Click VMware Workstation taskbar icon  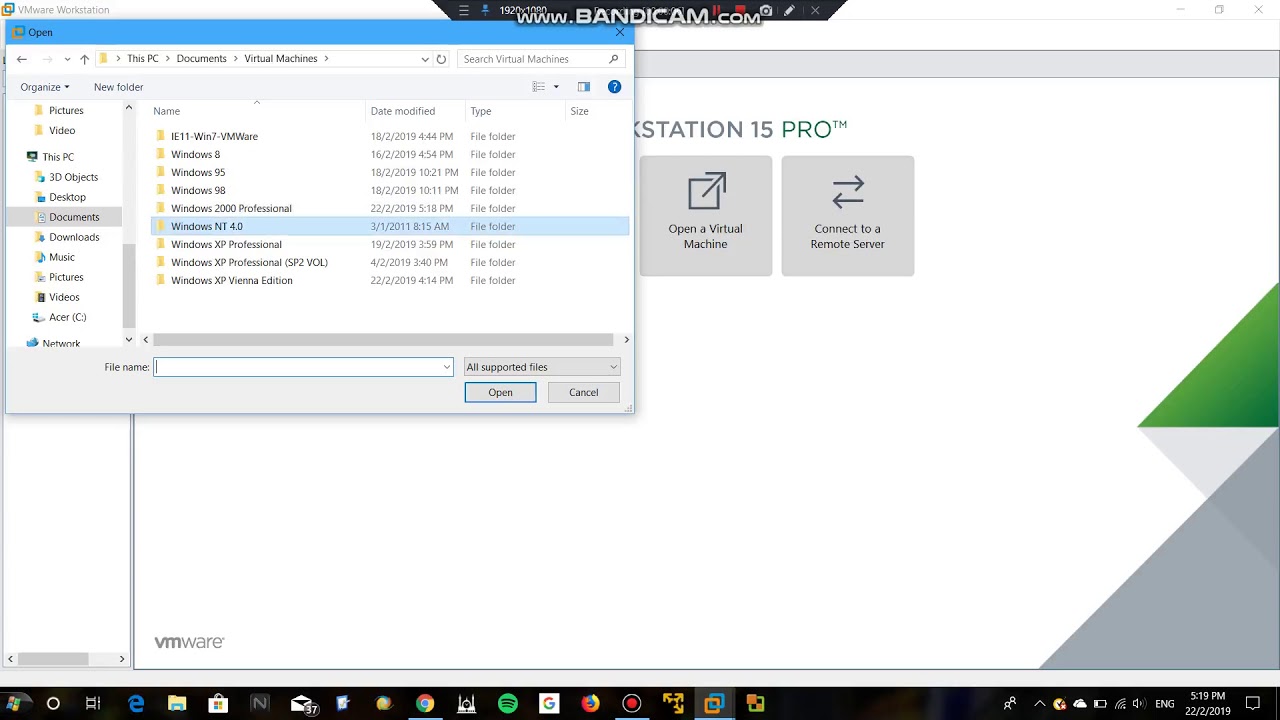click(714, 704)
